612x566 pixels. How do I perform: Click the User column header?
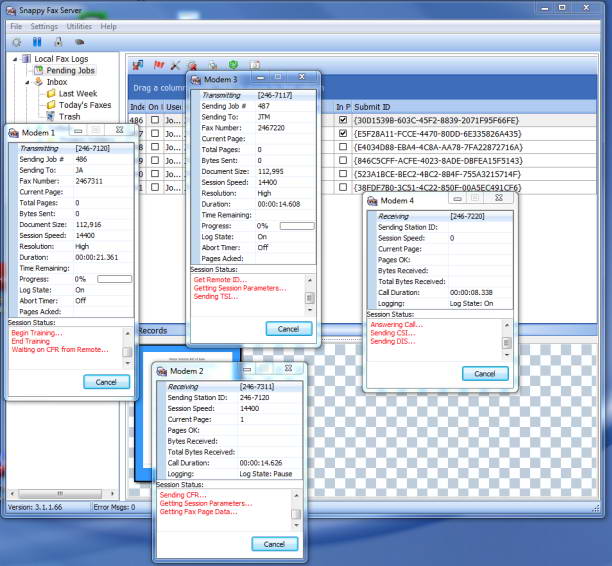pos(174,107)
